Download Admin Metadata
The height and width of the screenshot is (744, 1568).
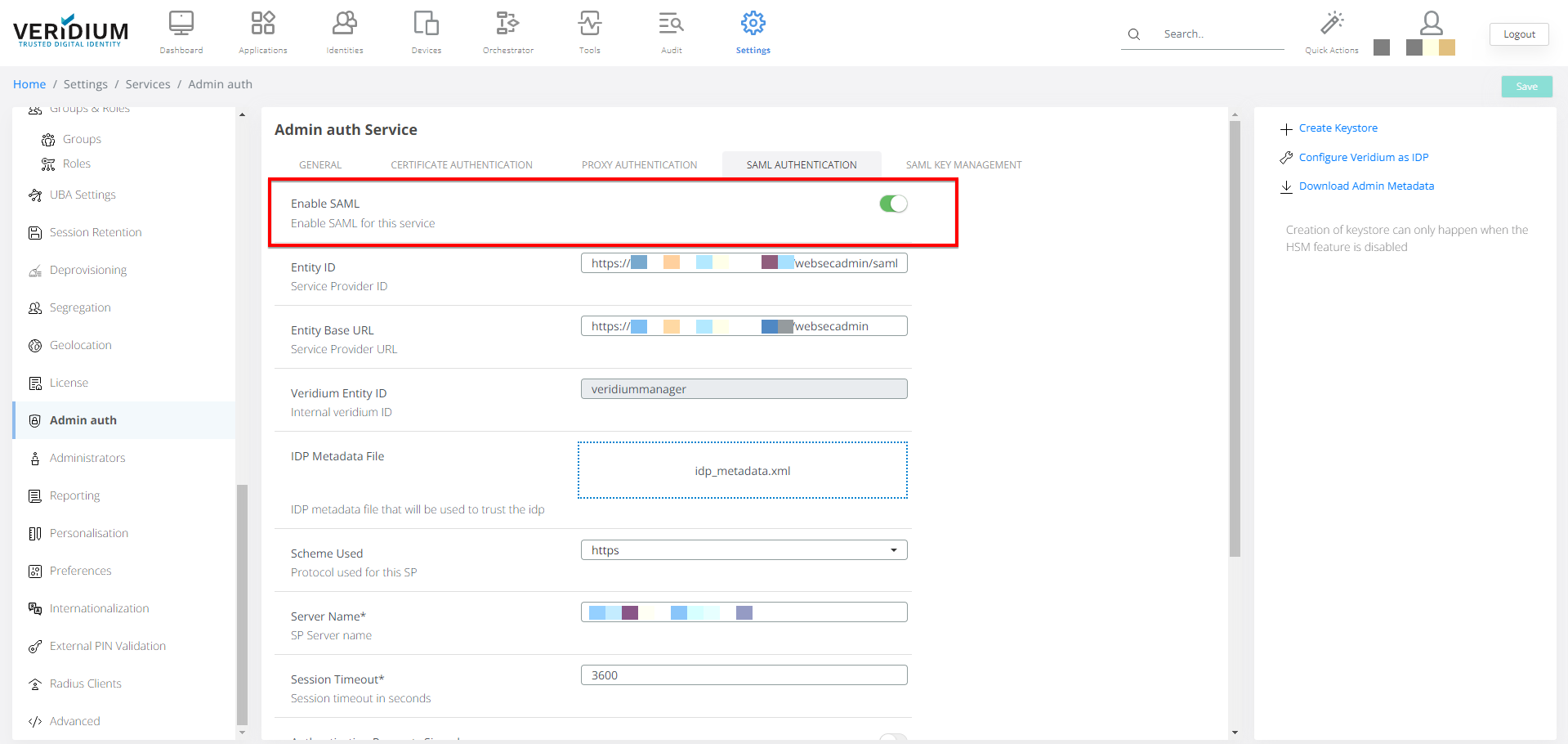(1365, 186)
